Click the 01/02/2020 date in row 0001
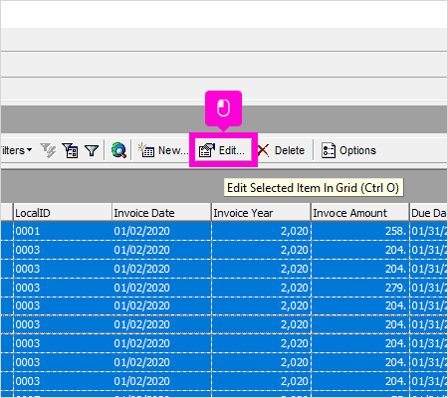Image resolution: width=448 pixels, height=398 pixels. pos(162,231)
